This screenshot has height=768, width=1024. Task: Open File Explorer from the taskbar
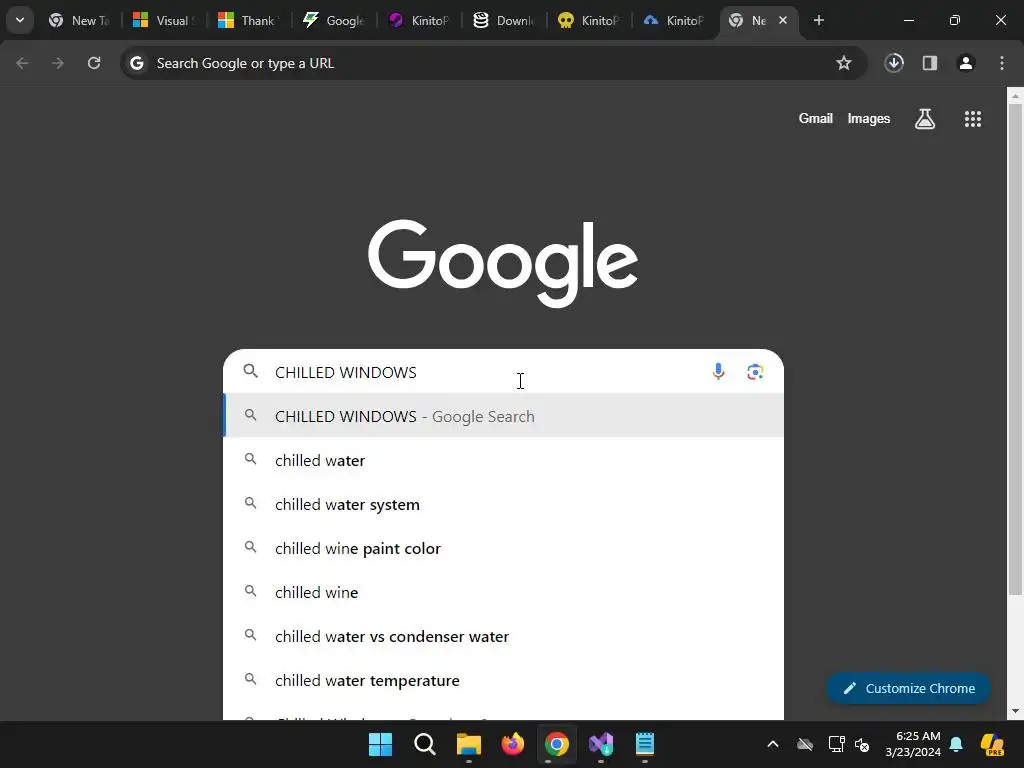click(469, 744)
